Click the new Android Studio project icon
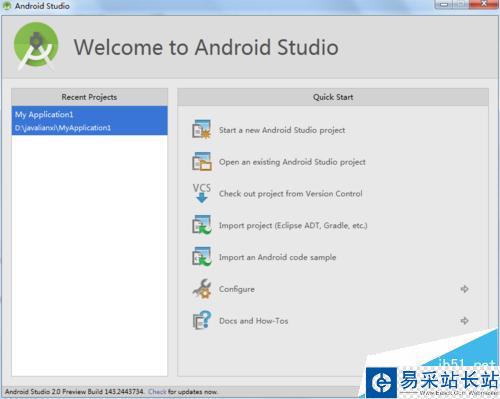This screenshot has width=500, height=399. (x=202, y=129)
